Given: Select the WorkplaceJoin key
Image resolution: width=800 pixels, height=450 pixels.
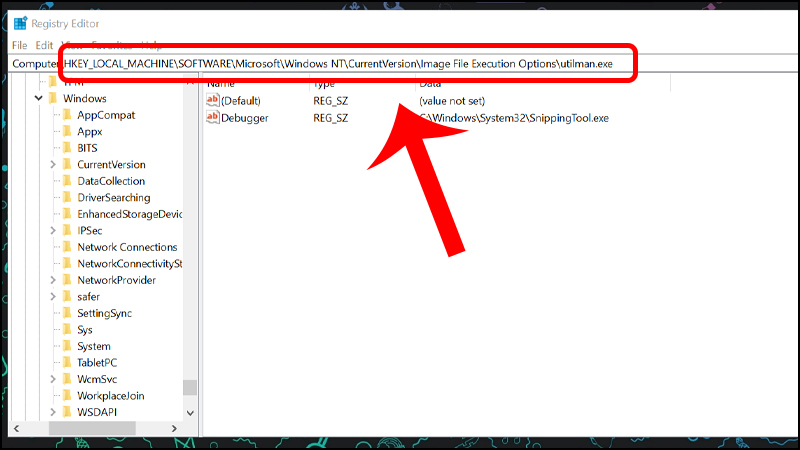Looking at the screenshot, I should click(x=111, y=396).
